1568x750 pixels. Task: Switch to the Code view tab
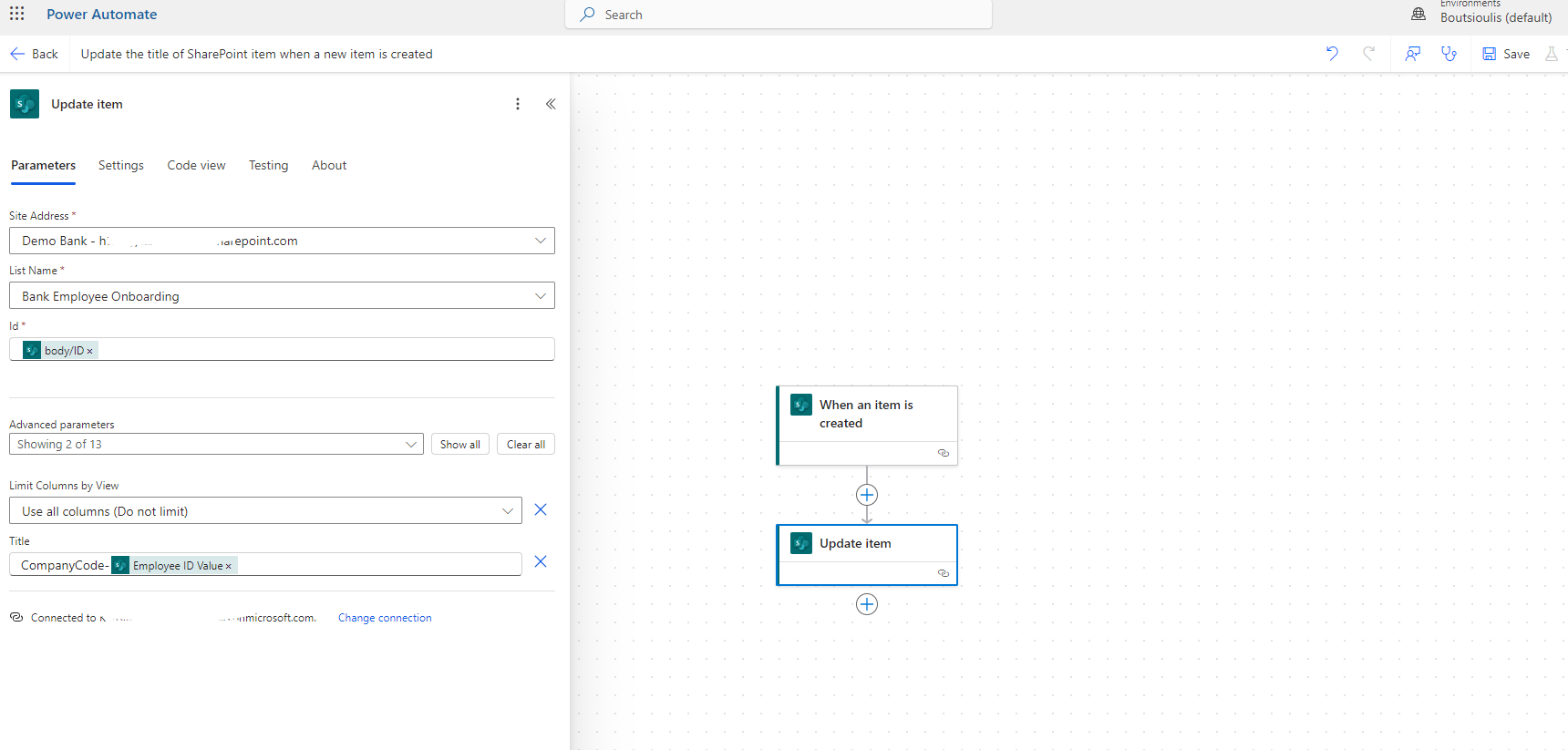(x=196, y=165)
